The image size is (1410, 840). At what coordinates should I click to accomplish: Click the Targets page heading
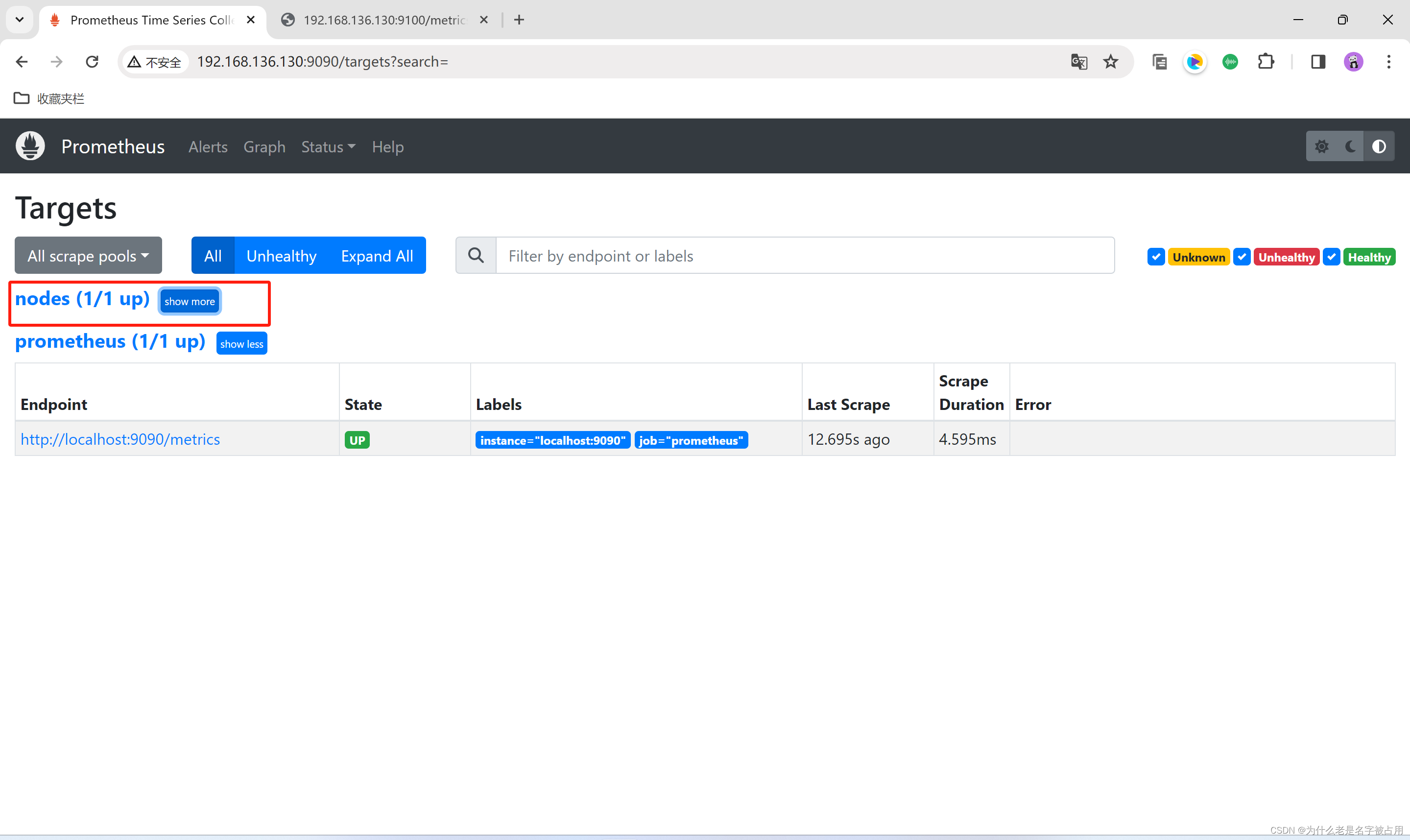pos(66,208)
